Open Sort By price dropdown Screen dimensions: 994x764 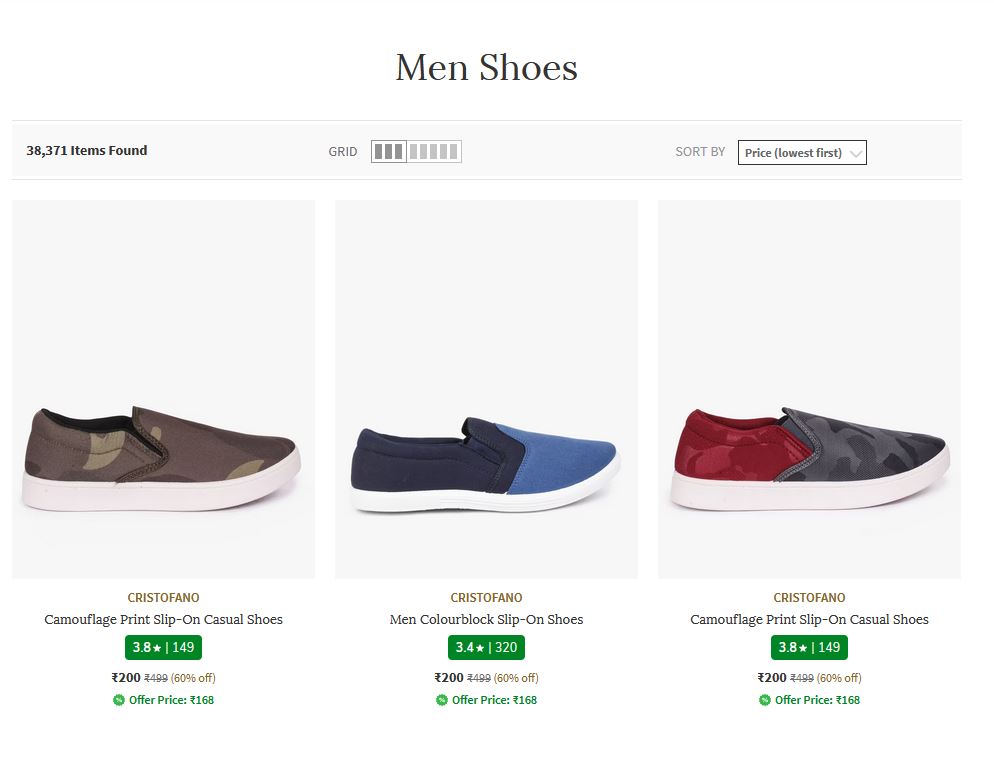801,153
